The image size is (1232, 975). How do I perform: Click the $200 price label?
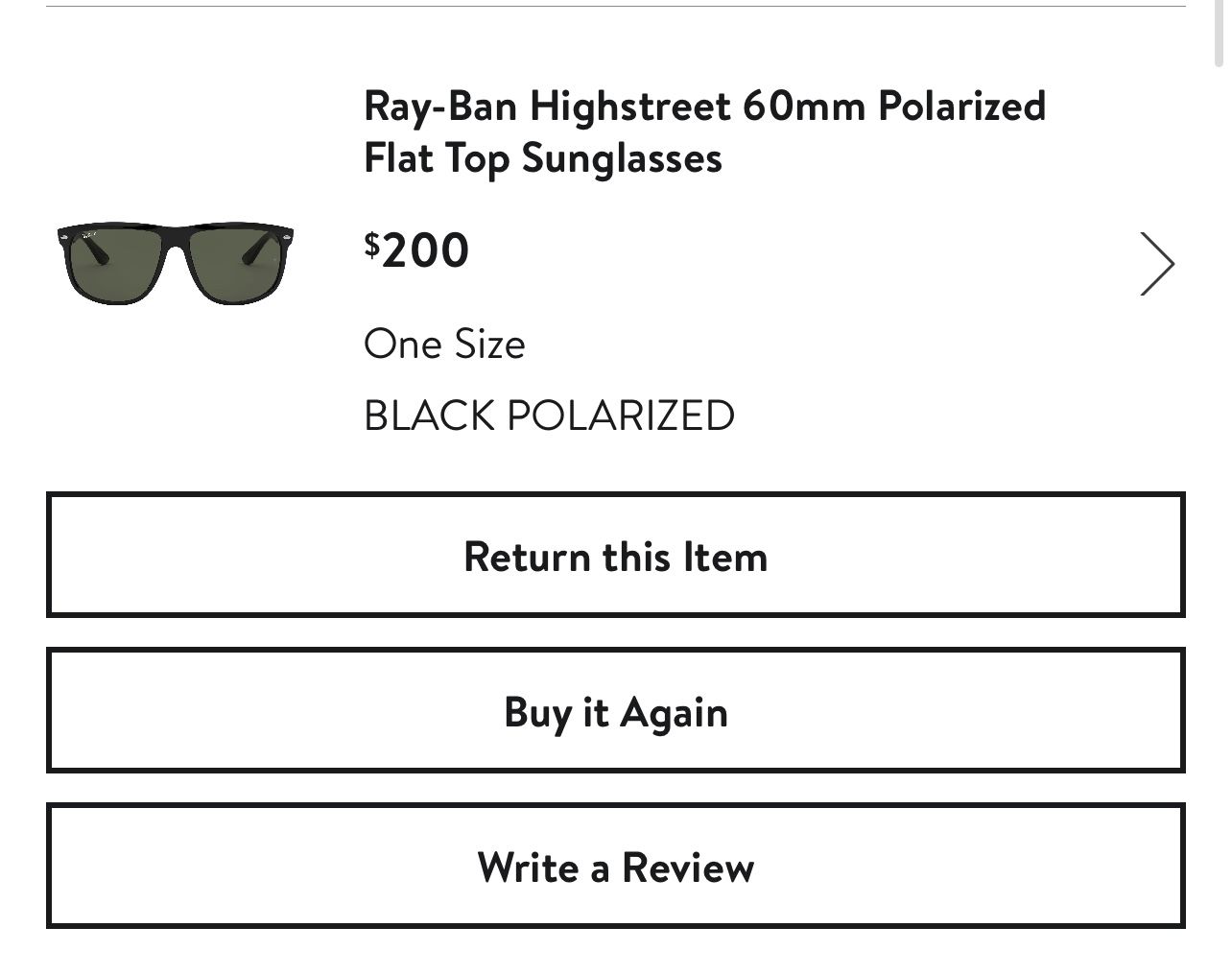pyautogui.click(x=416, y=250)
